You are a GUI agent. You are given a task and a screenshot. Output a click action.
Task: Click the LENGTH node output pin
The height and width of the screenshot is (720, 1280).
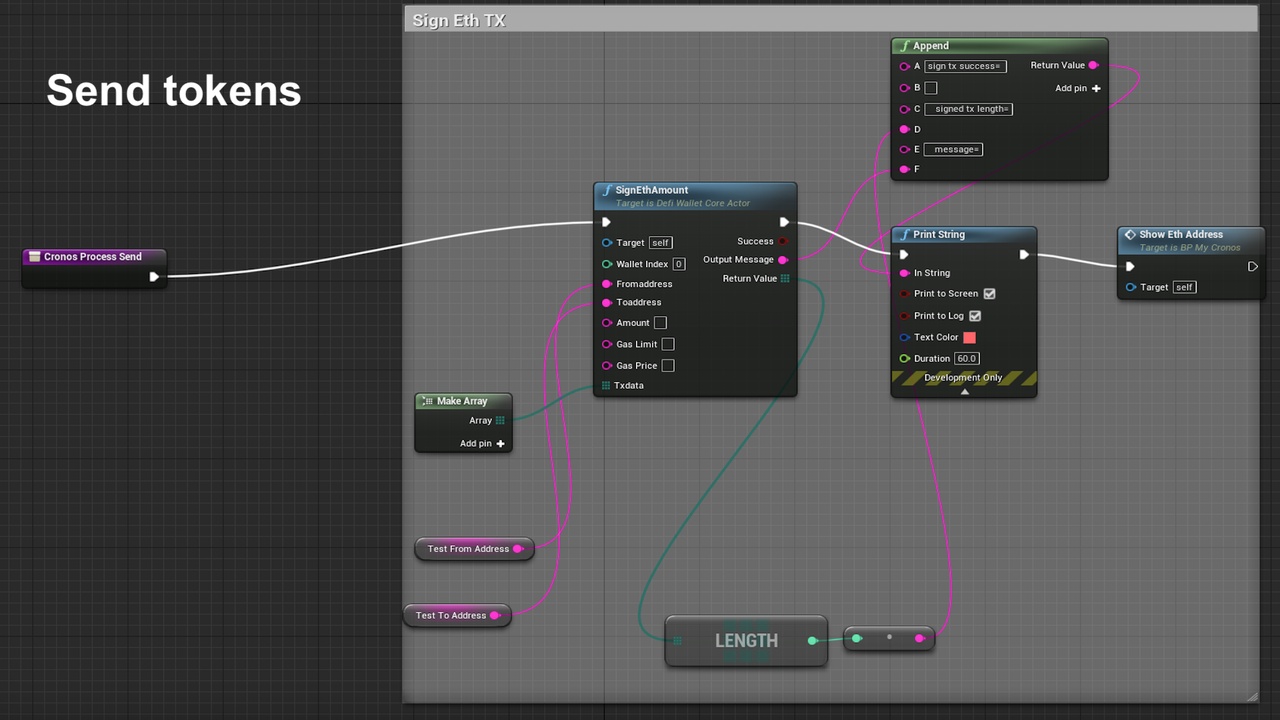[812, 641]
